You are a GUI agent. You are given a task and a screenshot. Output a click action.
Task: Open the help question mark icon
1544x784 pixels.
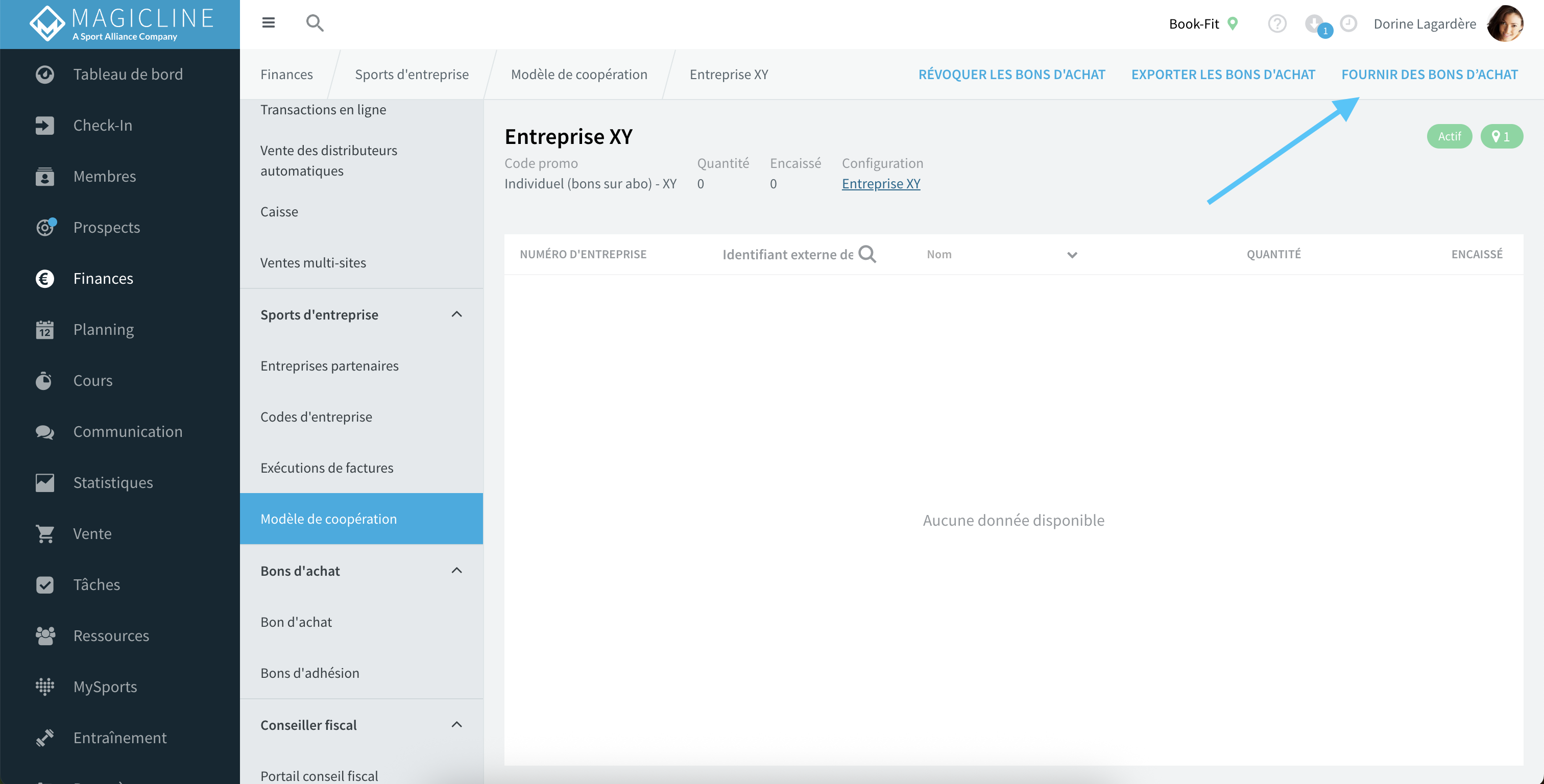pyautogui.click(x=1276, y=24)
